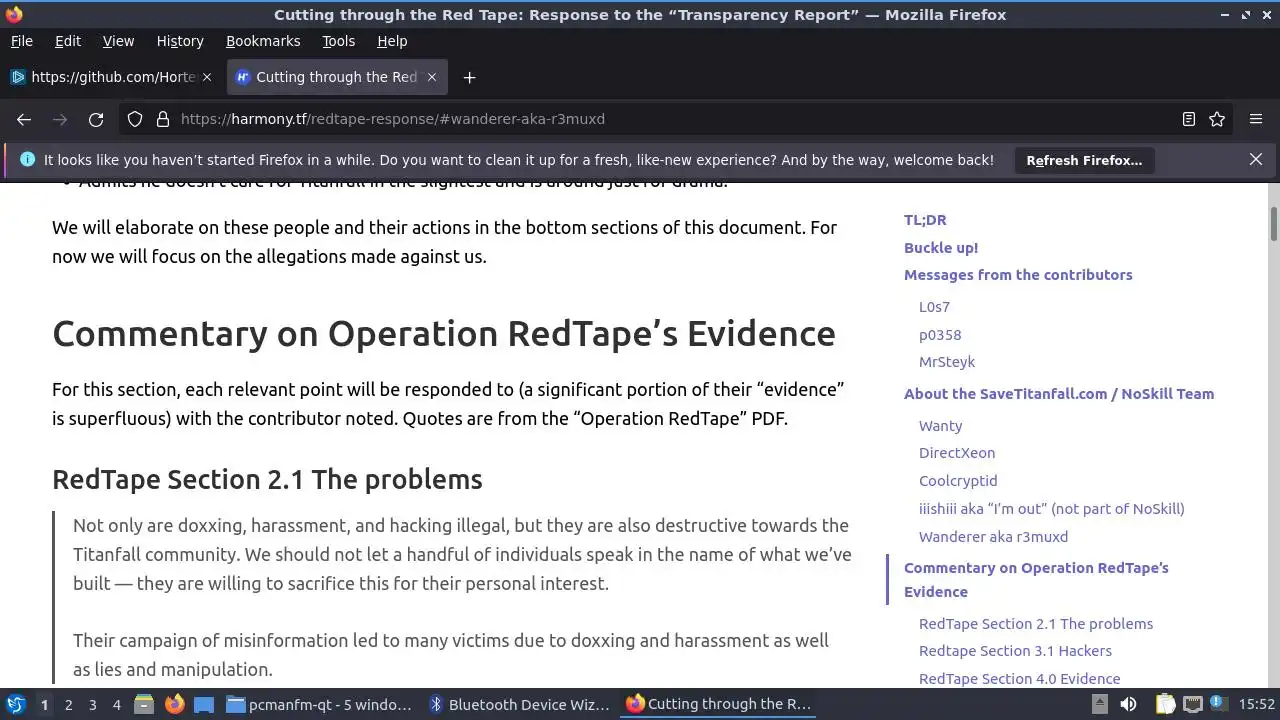The image size is (1280, 720).
Task: Switch to pcmanfm-qt windows in taskbar
Action: 319,704
